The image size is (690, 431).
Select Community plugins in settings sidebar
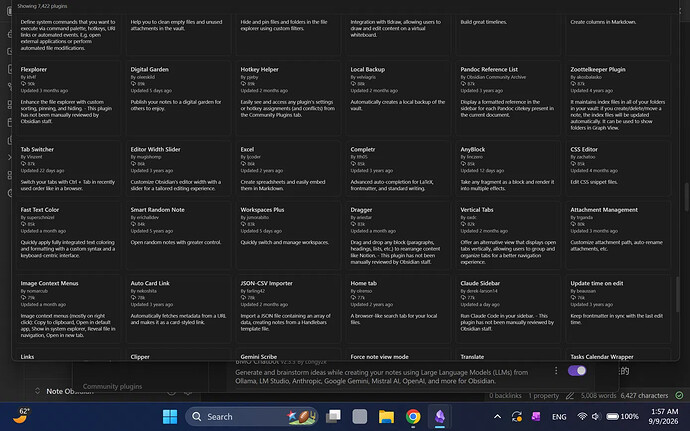click(x=112, y=386)
